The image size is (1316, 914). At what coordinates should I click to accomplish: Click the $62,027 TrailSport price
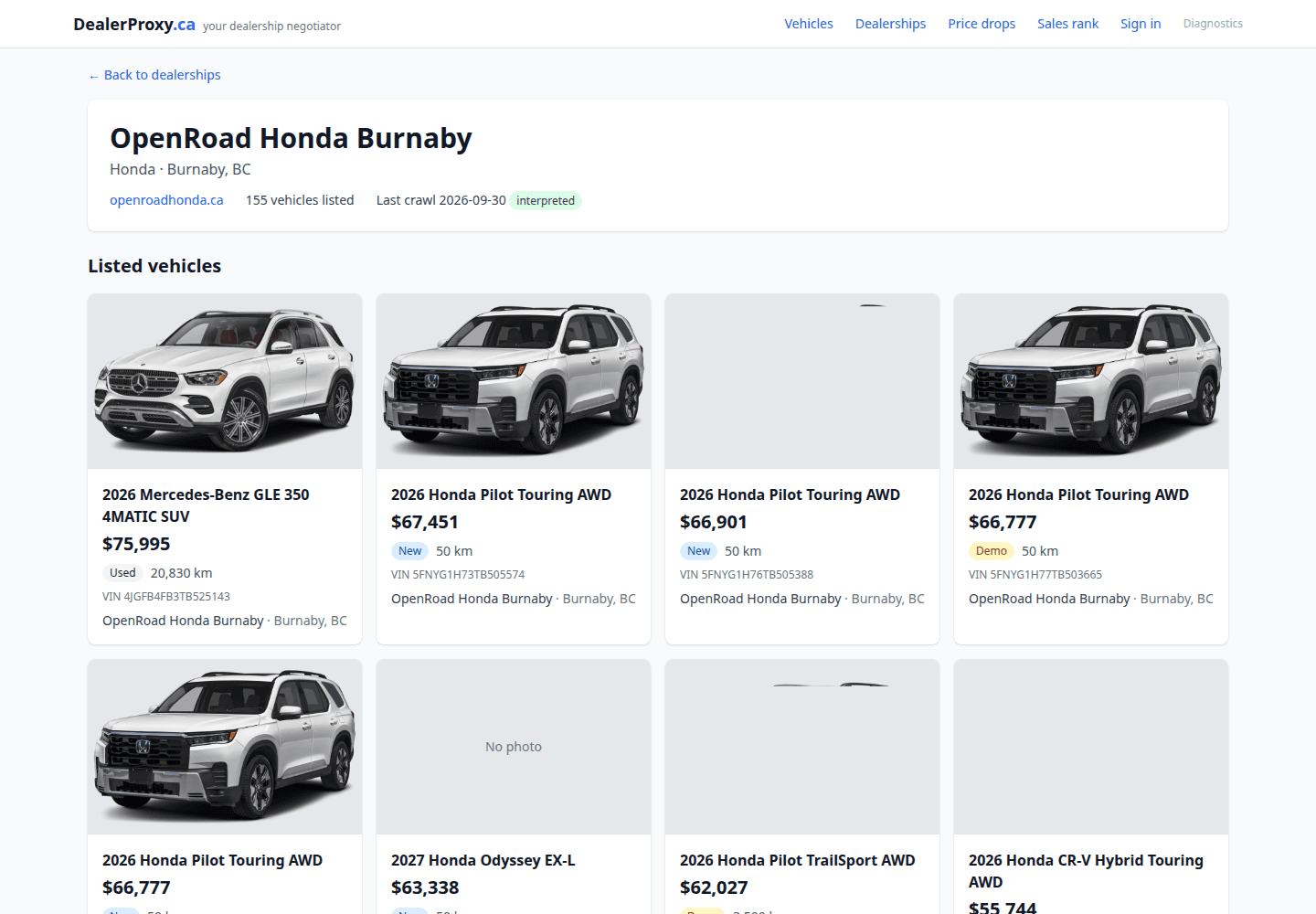(x=714, y=887)
